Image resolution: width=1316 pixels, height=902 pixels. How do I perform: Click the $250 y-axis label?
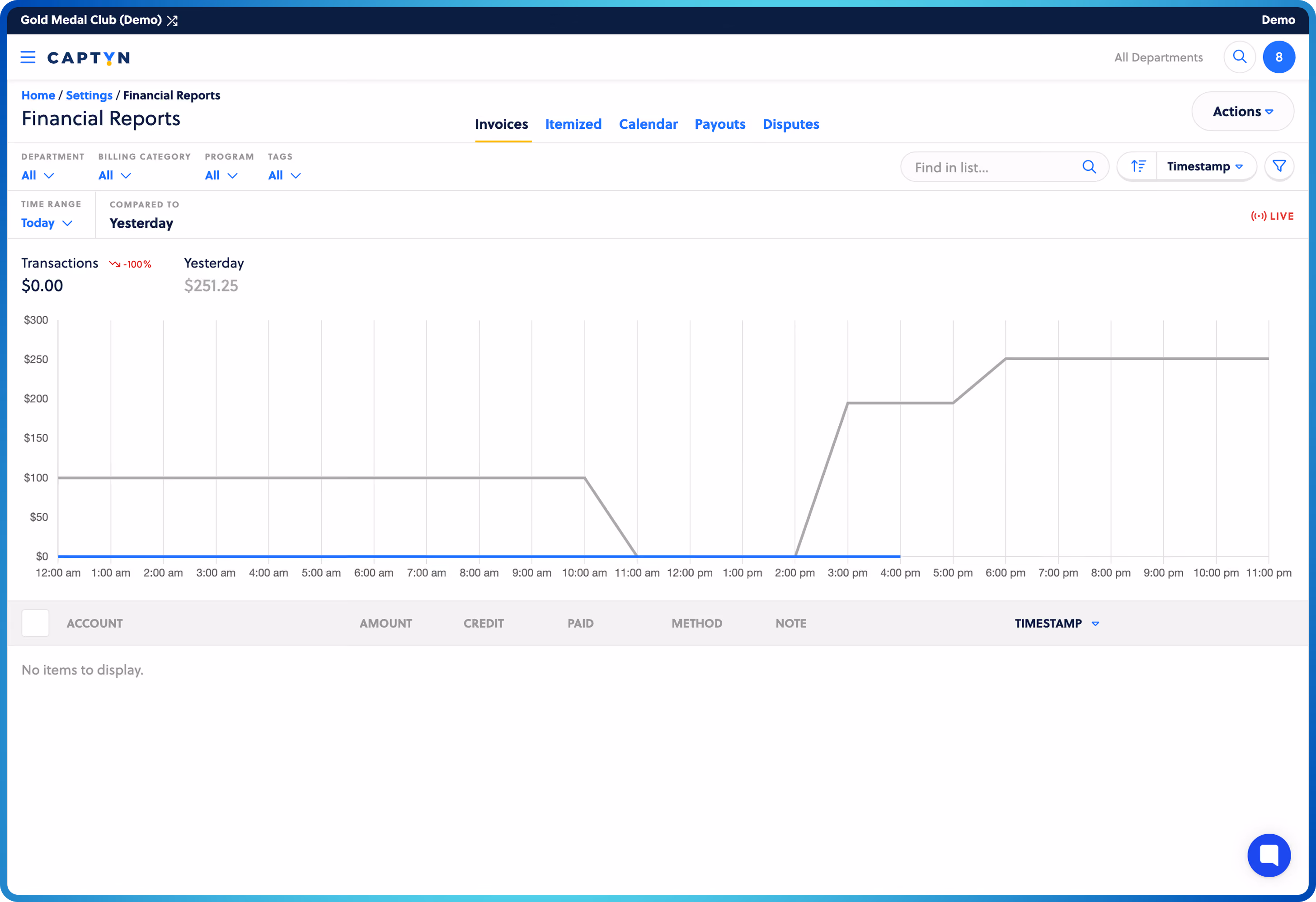point(36,359)
